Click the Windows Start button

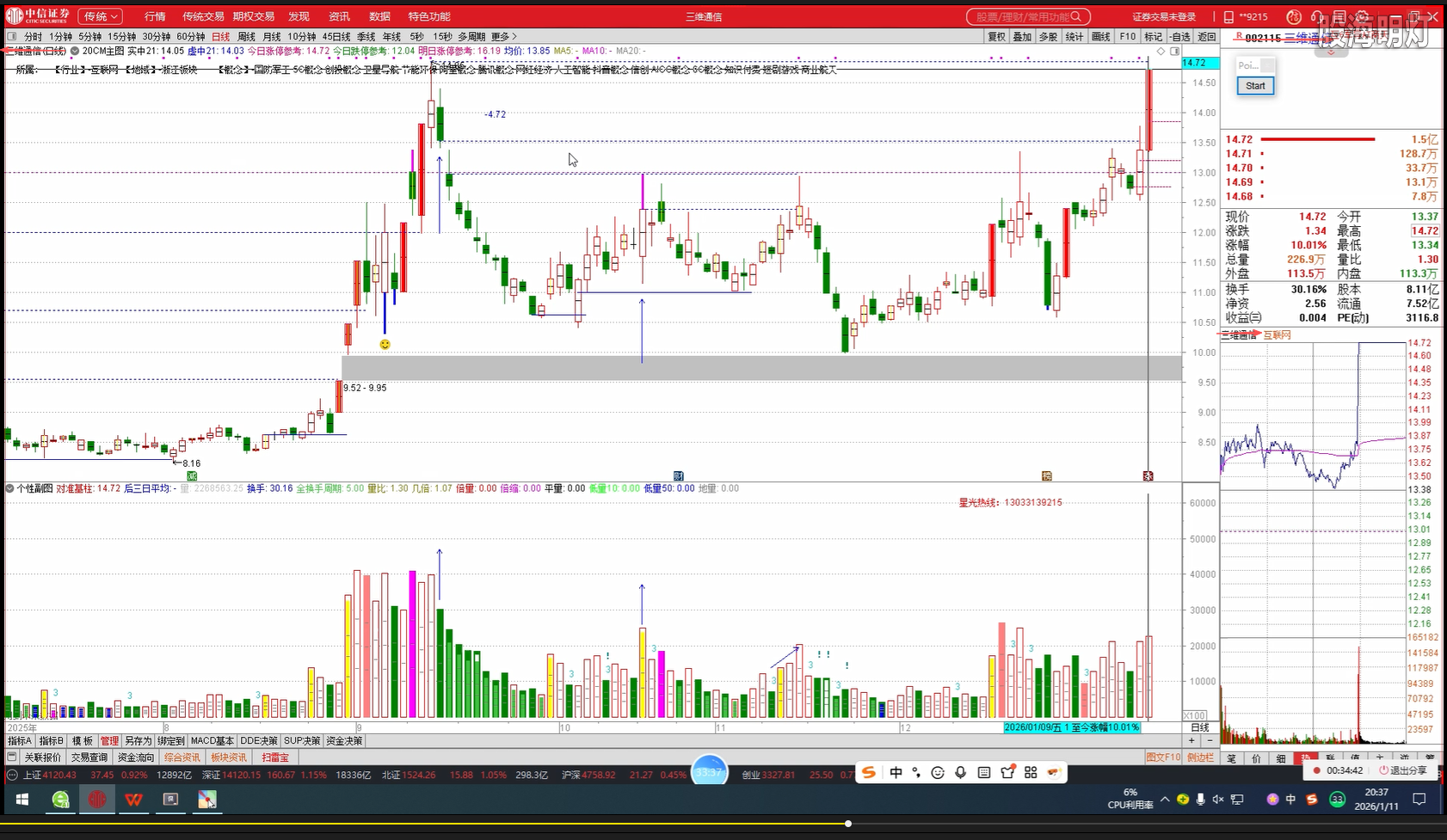coord(22,800)
